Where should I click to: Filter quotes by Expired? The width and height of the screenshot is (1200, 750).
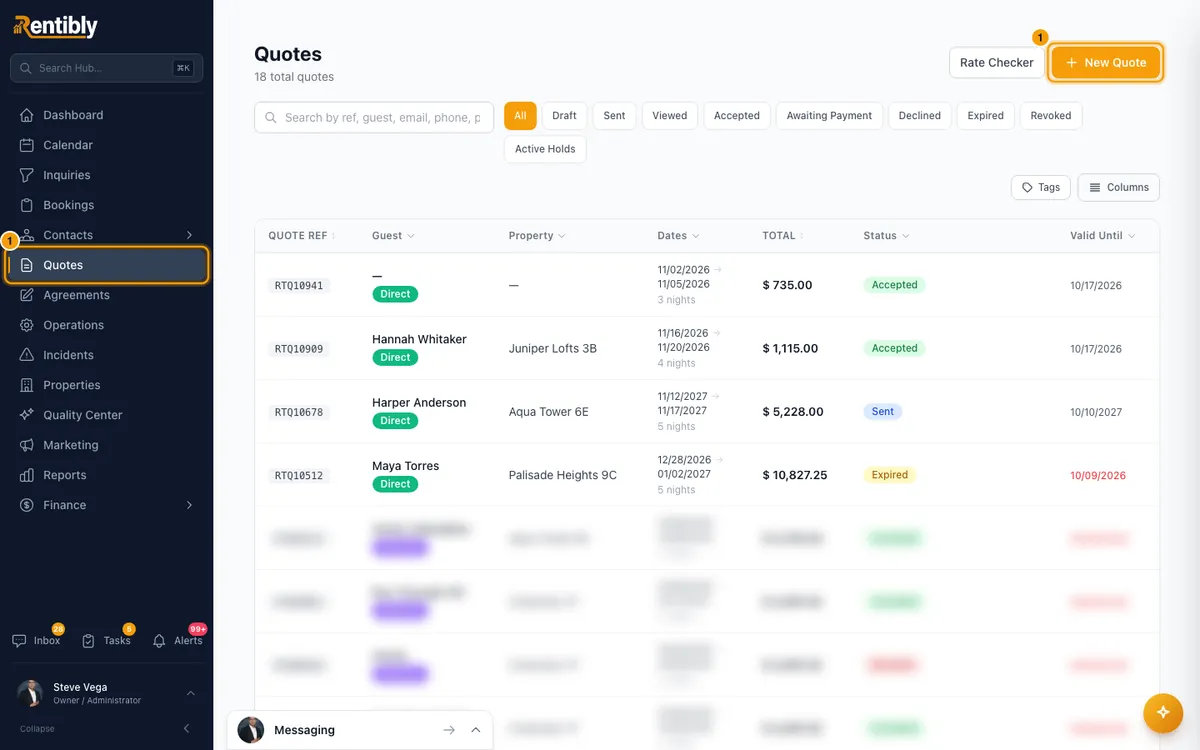986,116
